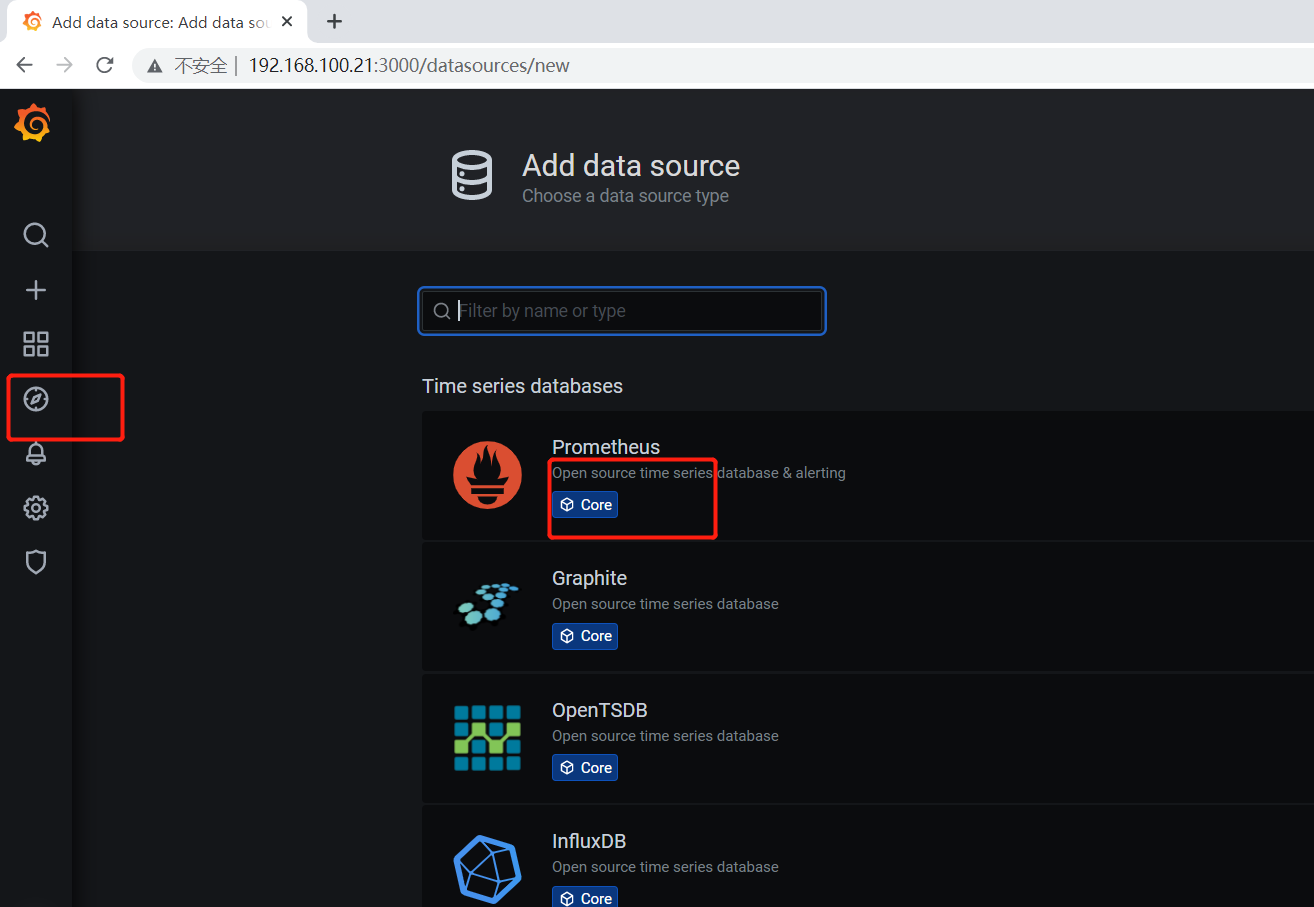Go forward in browser history
1314x907 pixels.
(65, 65)
